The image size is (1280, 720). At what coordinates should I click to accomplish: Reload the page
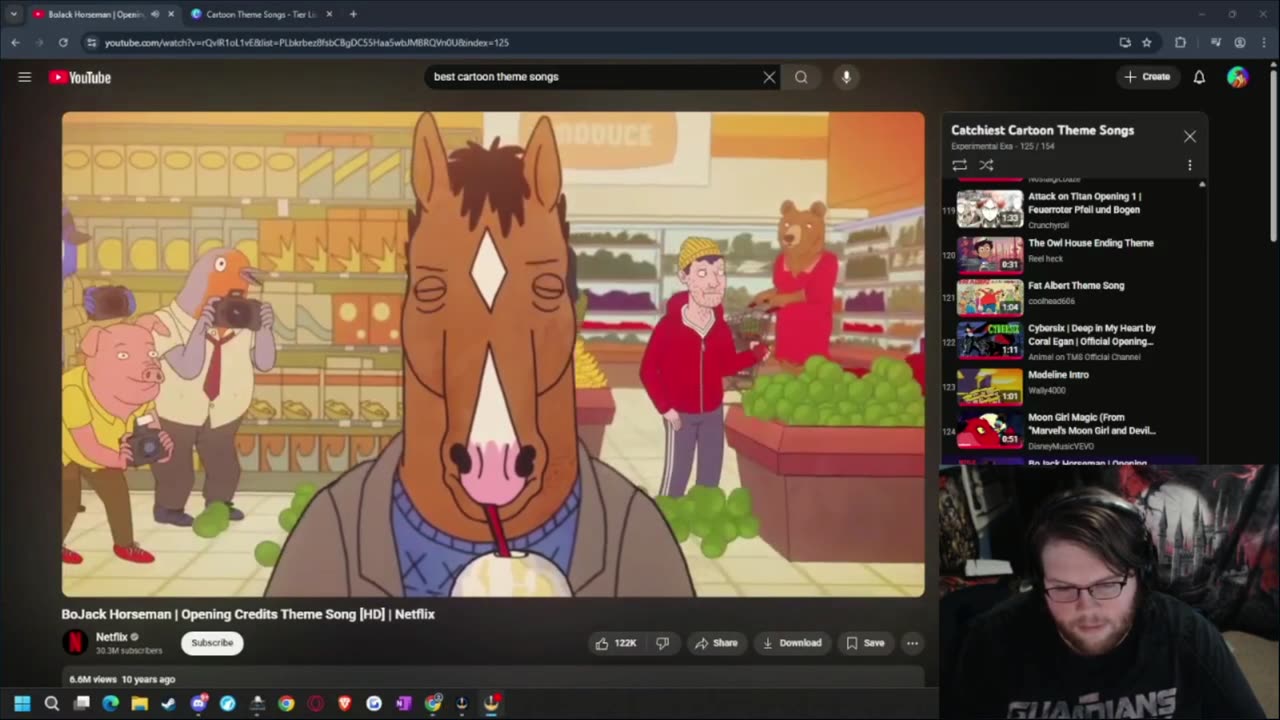tap(63, 42)
